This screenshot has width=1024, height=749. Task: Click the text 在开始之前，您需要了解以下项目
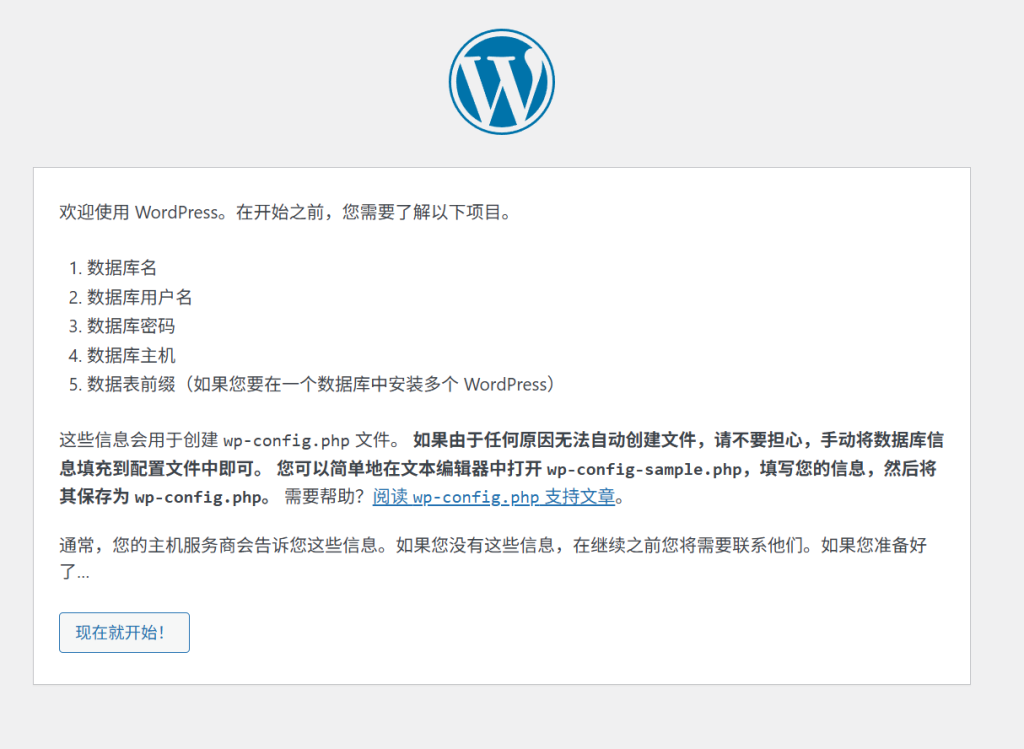tap(374, 212)
